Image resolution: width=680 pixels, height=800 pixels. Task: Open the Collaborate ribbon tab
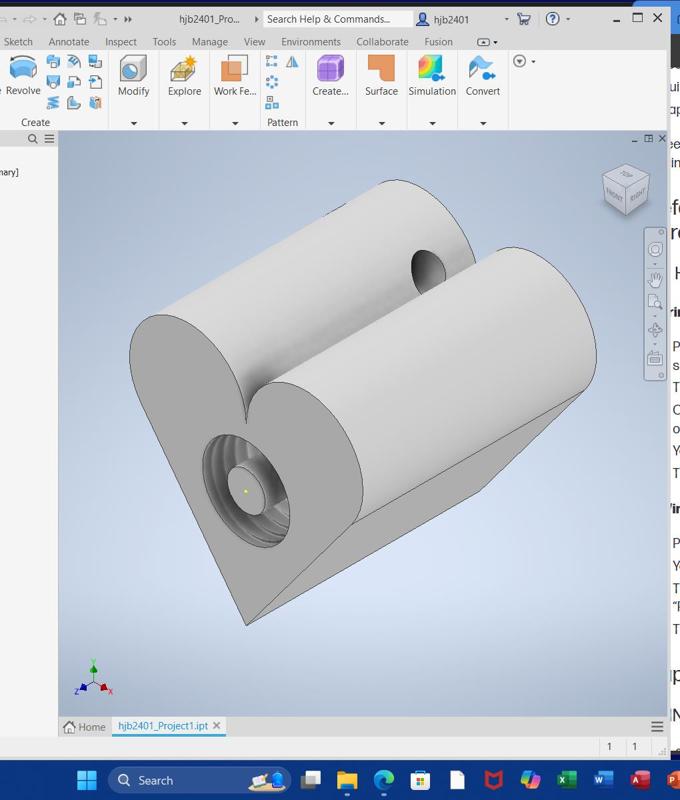click(x=382, y=42)
